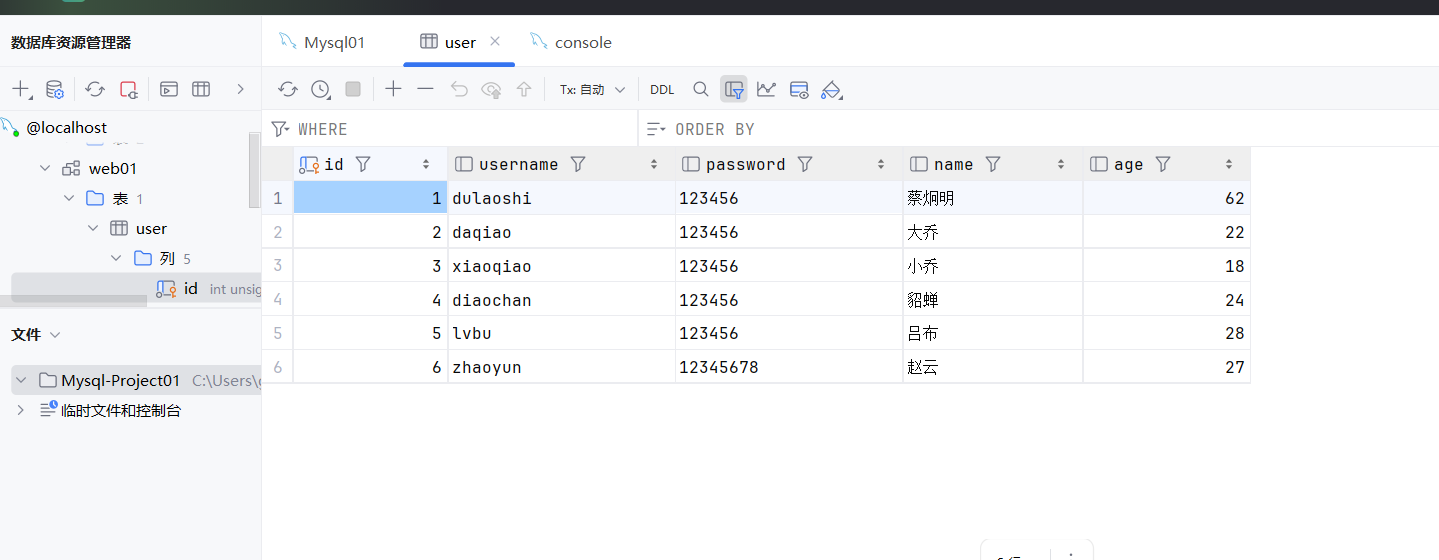Delete selected row with minus icon

pyautogui.click(x=425, y=89)
